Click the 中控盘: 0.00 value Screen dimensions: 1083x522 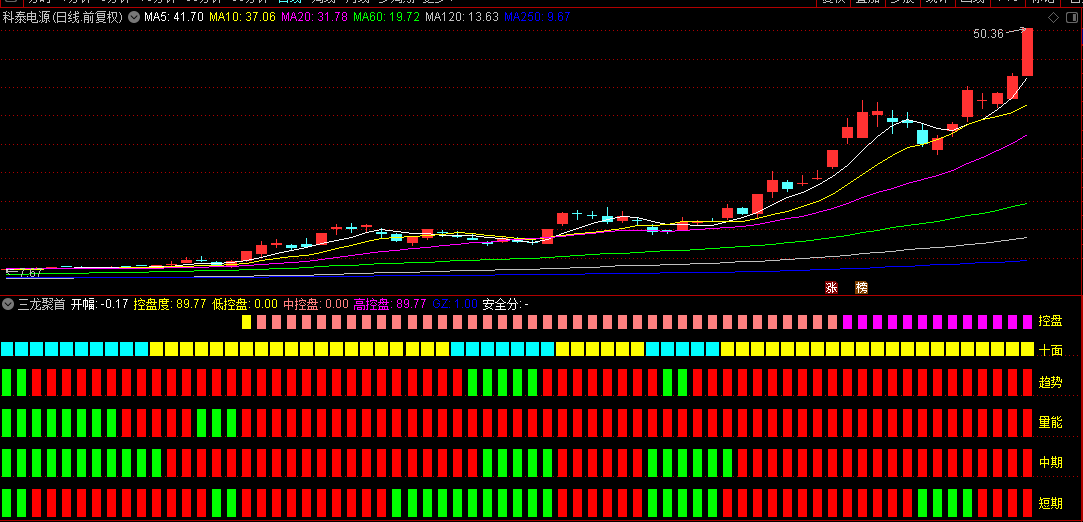coord(316,304)
